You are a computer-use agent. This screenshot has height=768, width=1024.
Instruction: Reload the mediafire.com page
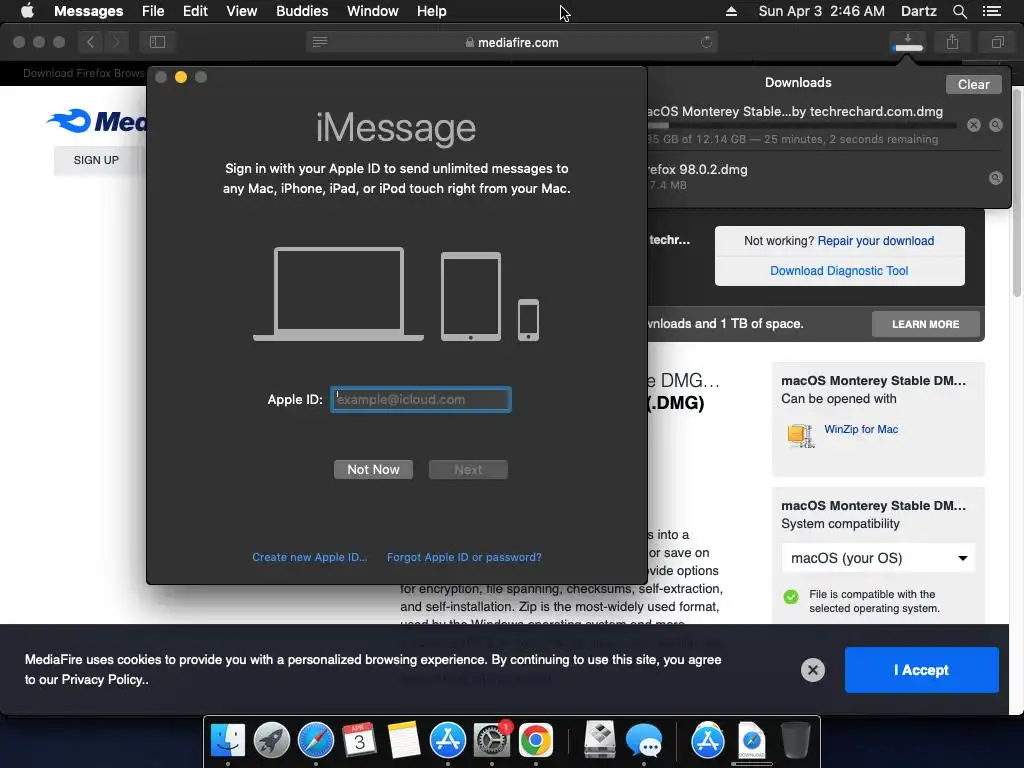[x=706, y=42]
